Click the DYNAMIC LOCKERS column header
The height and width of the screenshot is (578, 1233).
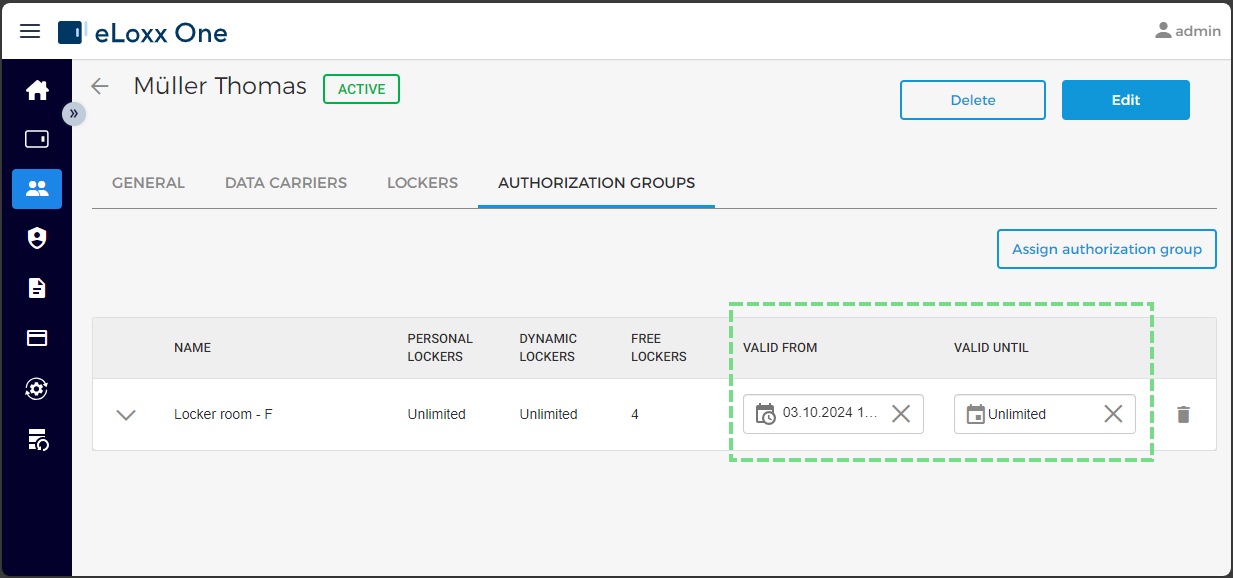[x=548, y=348]
